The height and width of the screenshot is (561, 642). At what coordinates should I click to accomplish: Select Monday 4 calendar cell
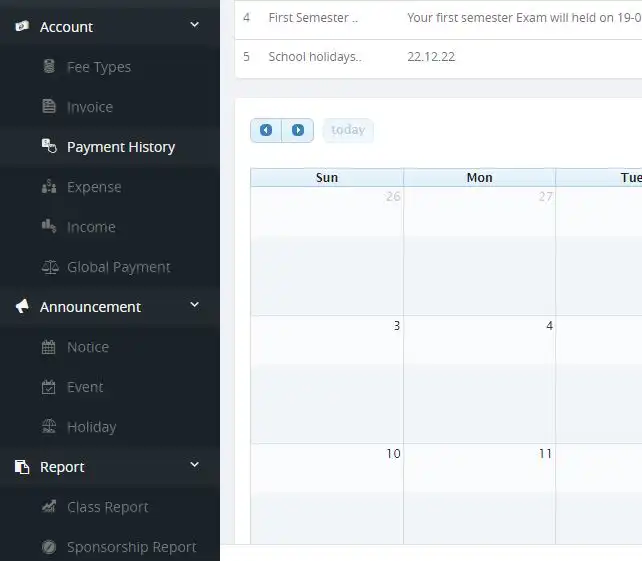479,370
